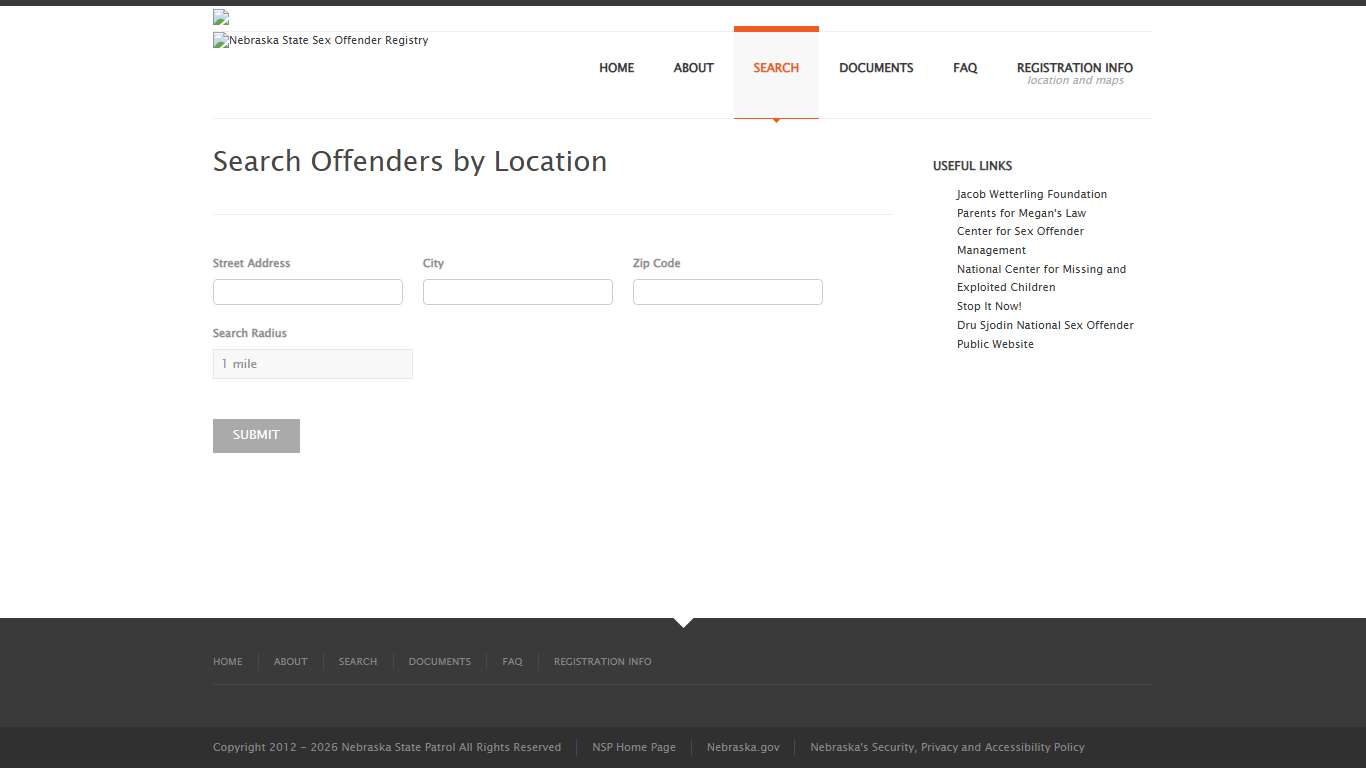Open the Stop It Now! link
This screenshot has height=768, width=1366.
pyautogui.click(x=989, y=306)
